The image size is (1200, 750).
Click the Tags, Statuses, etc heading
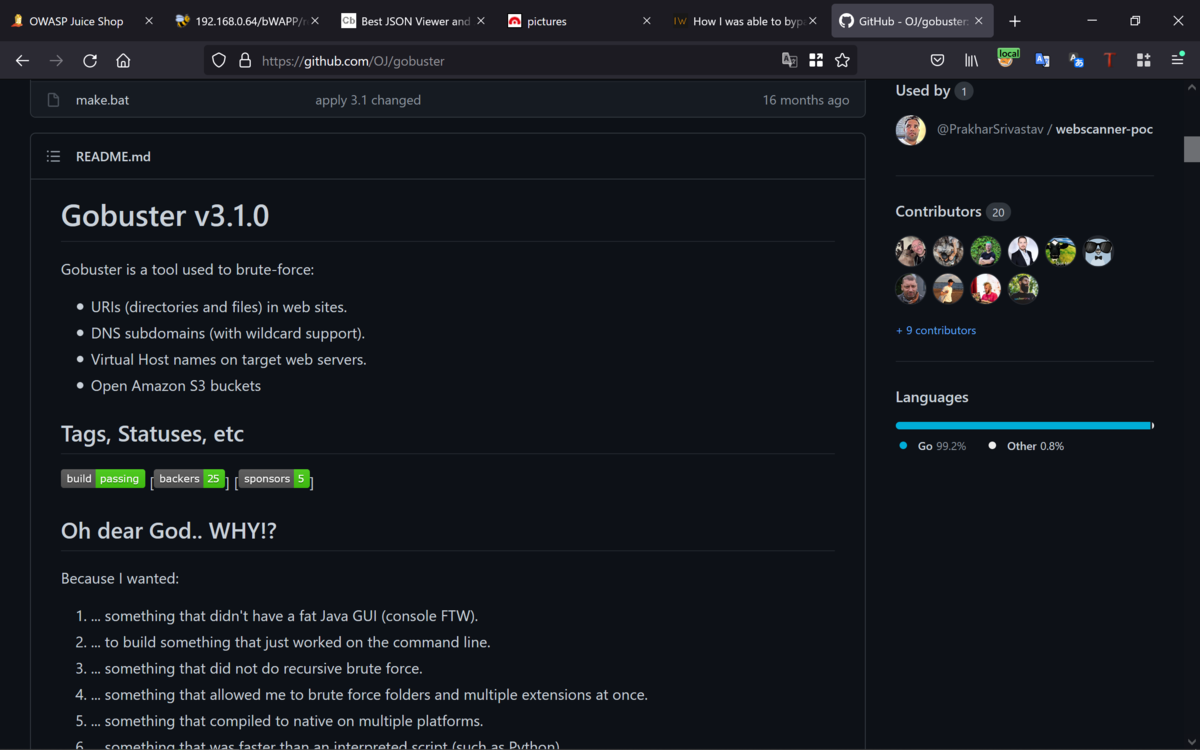152,434
